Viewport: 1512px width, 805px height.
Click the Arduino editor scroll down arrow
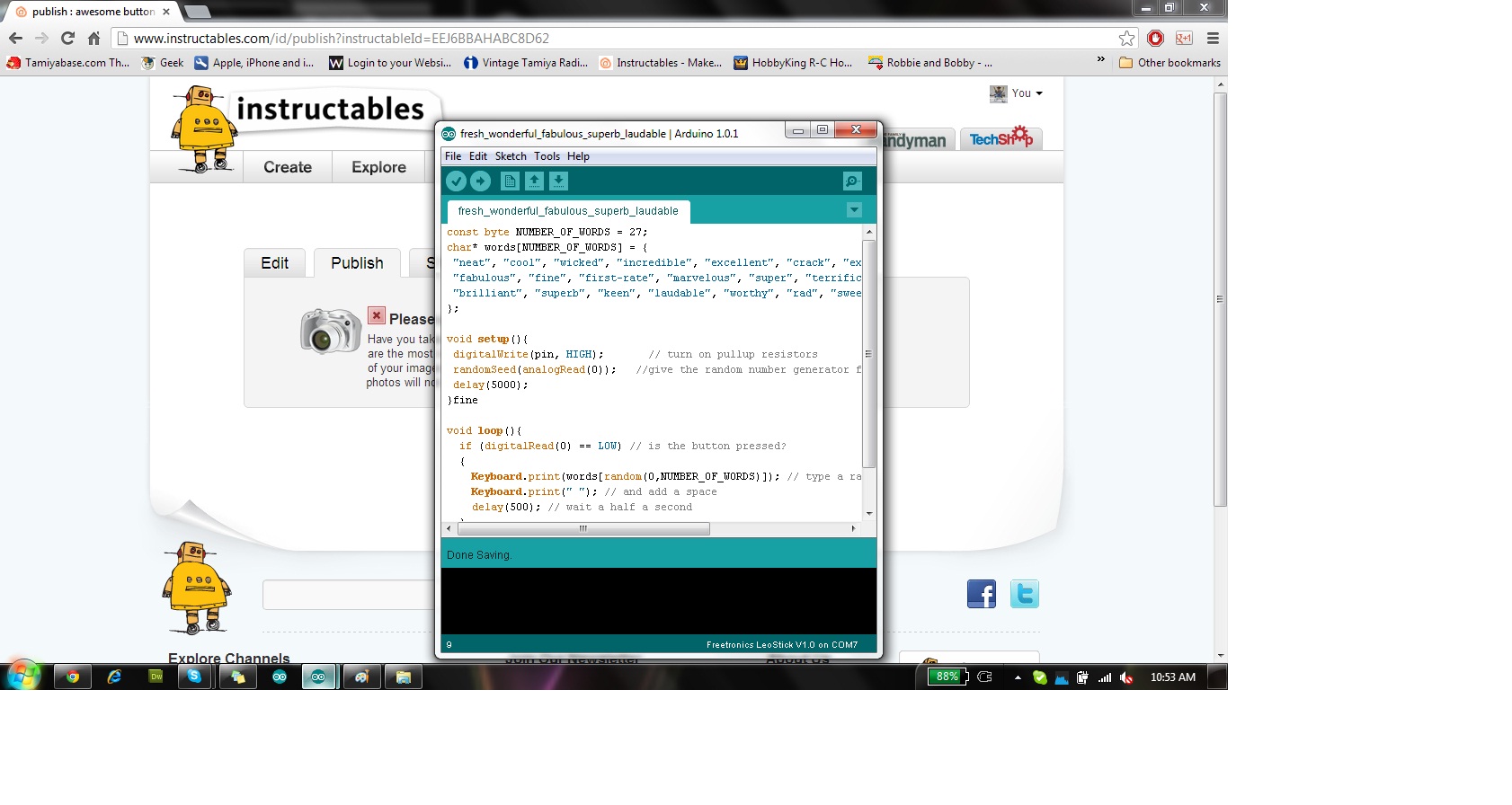pyautogui.click(x=868, y=514)
